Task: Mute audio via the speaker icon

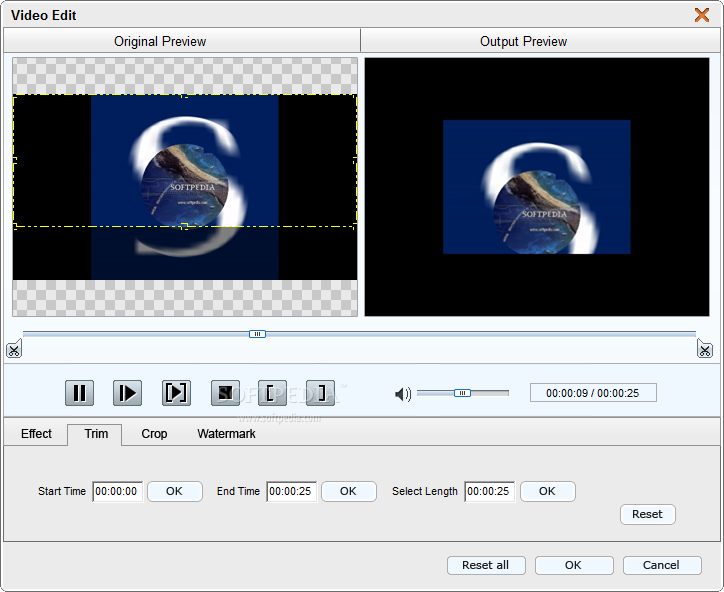Action: 403,394
